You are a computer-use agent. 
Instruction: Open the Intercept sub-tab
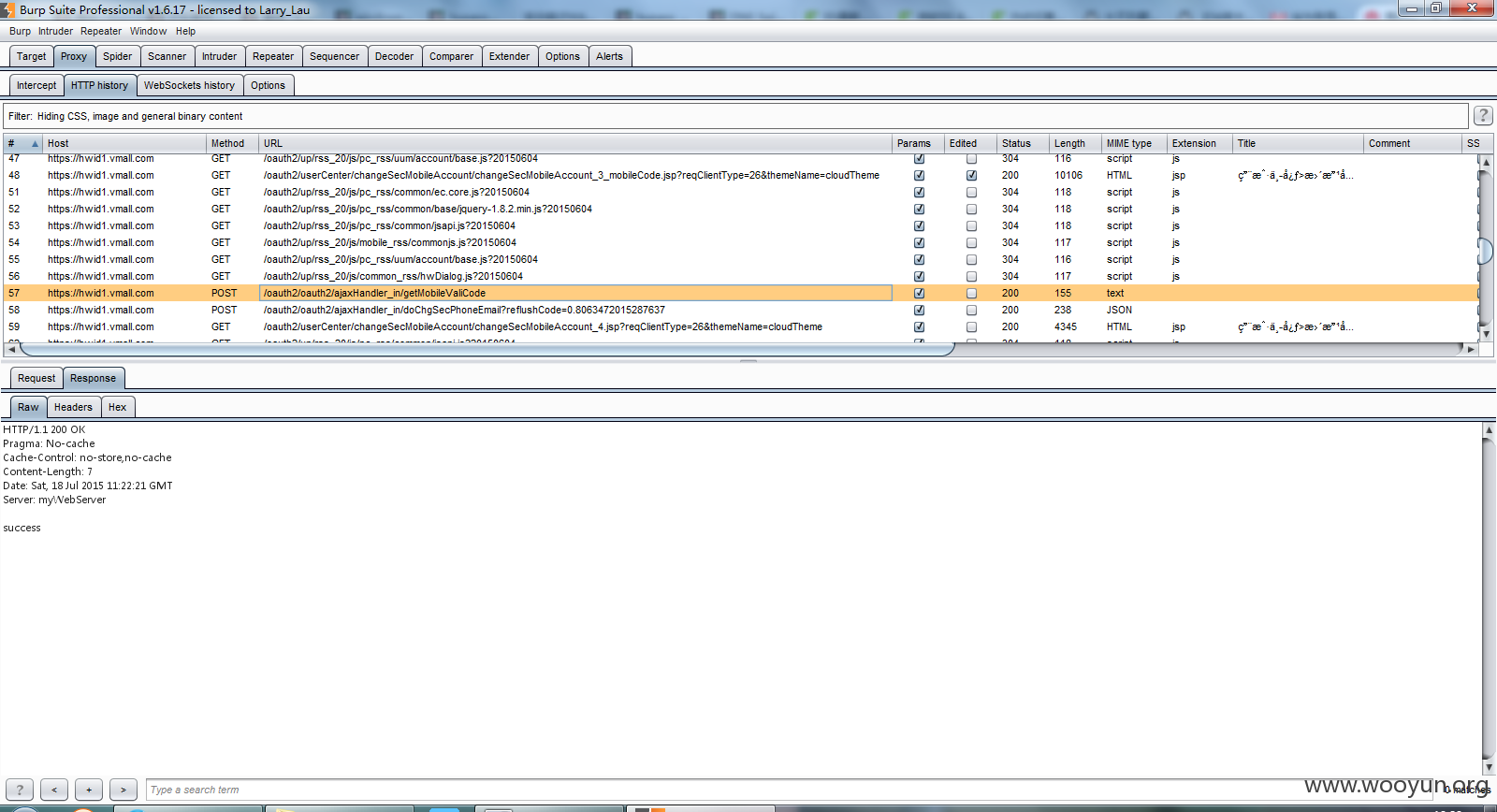[x=36, y=85]
